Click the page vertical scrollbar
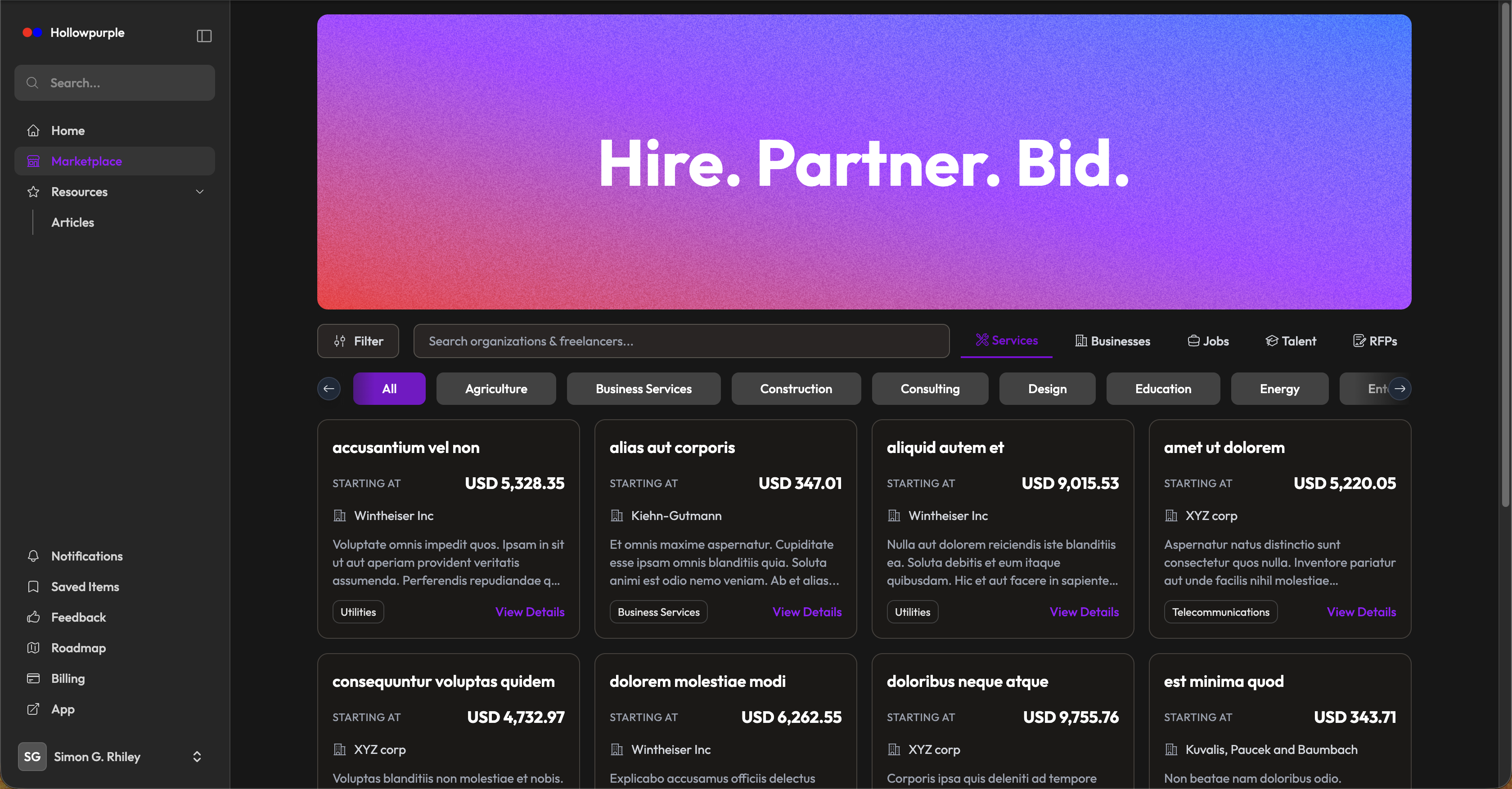 point(1505,255)
